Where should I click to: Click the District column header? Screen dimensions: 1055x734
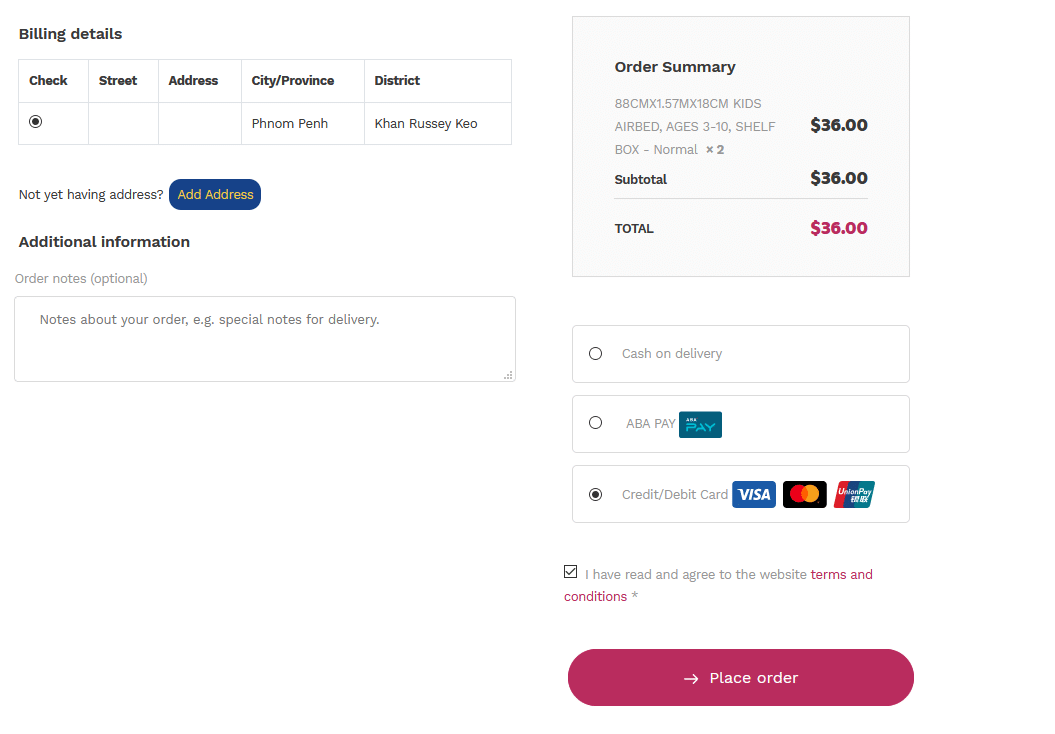coord(397,80)
